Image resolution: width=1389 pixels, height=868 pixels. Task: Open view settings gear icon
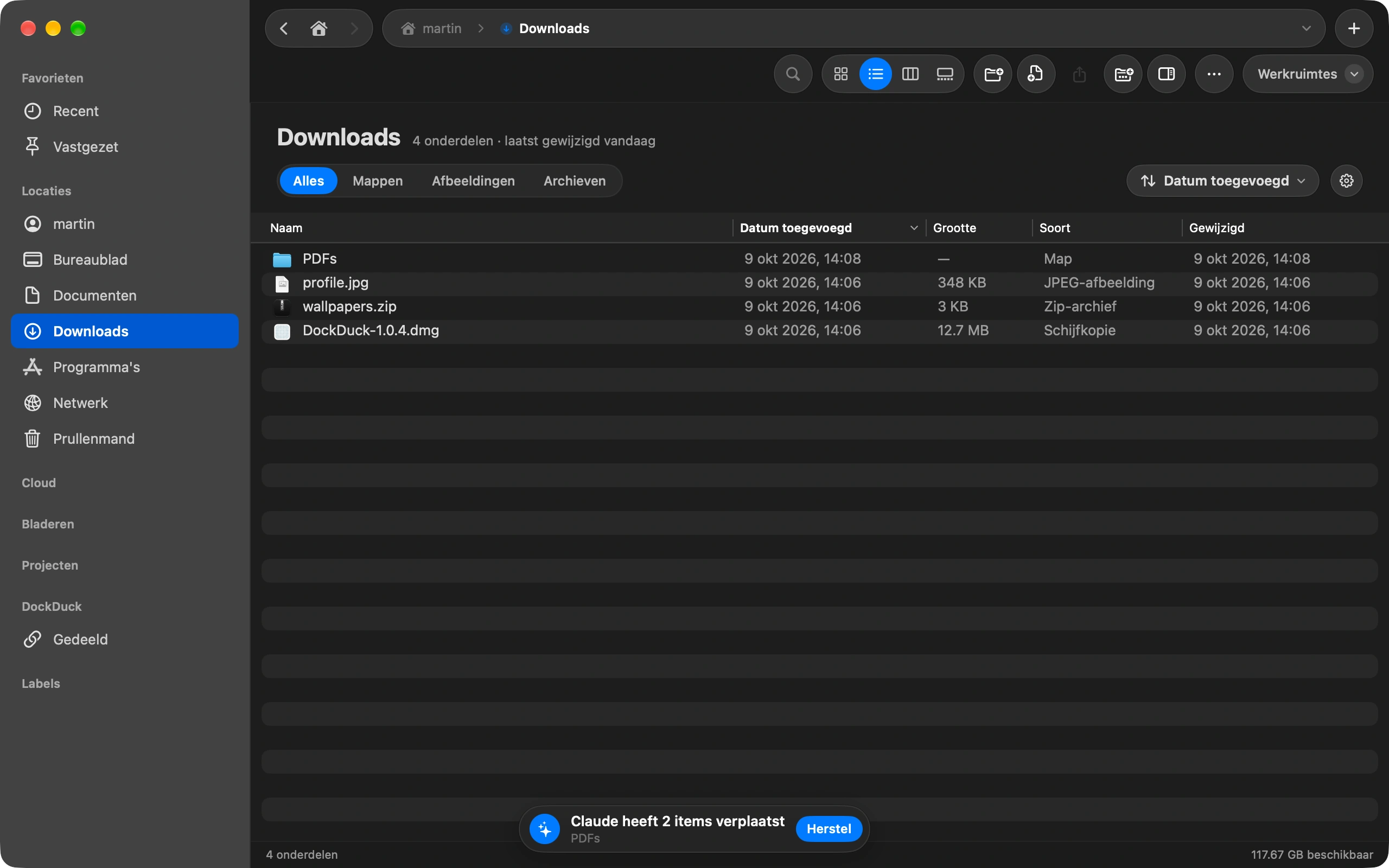pyautogui.click(x=1347, y=181)
